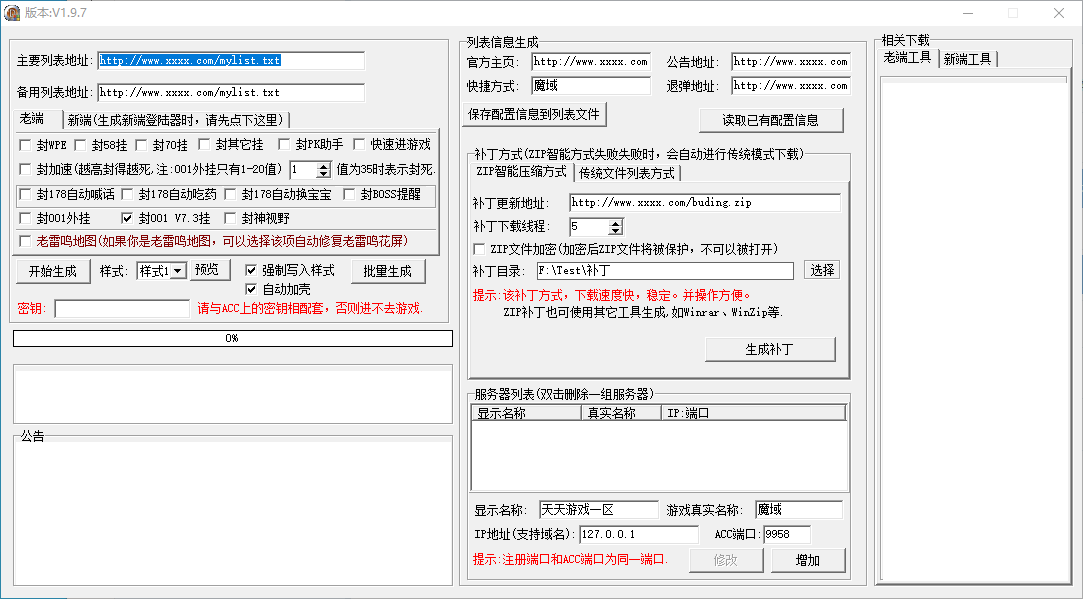The width and height of the screenshot is (1083, 599).
Task: Enable ZIP文件加密 checkbox
Action: (479, 249)
